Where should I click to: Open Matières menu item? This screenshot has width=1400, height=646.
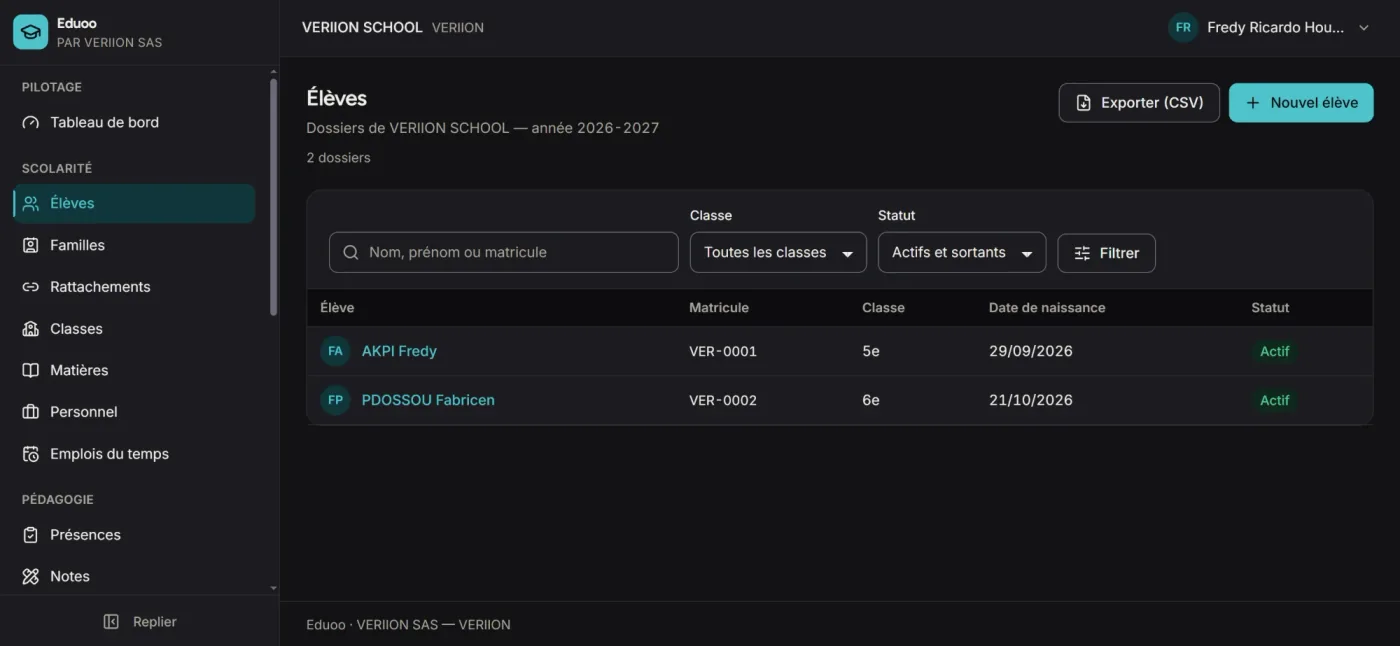134,370
